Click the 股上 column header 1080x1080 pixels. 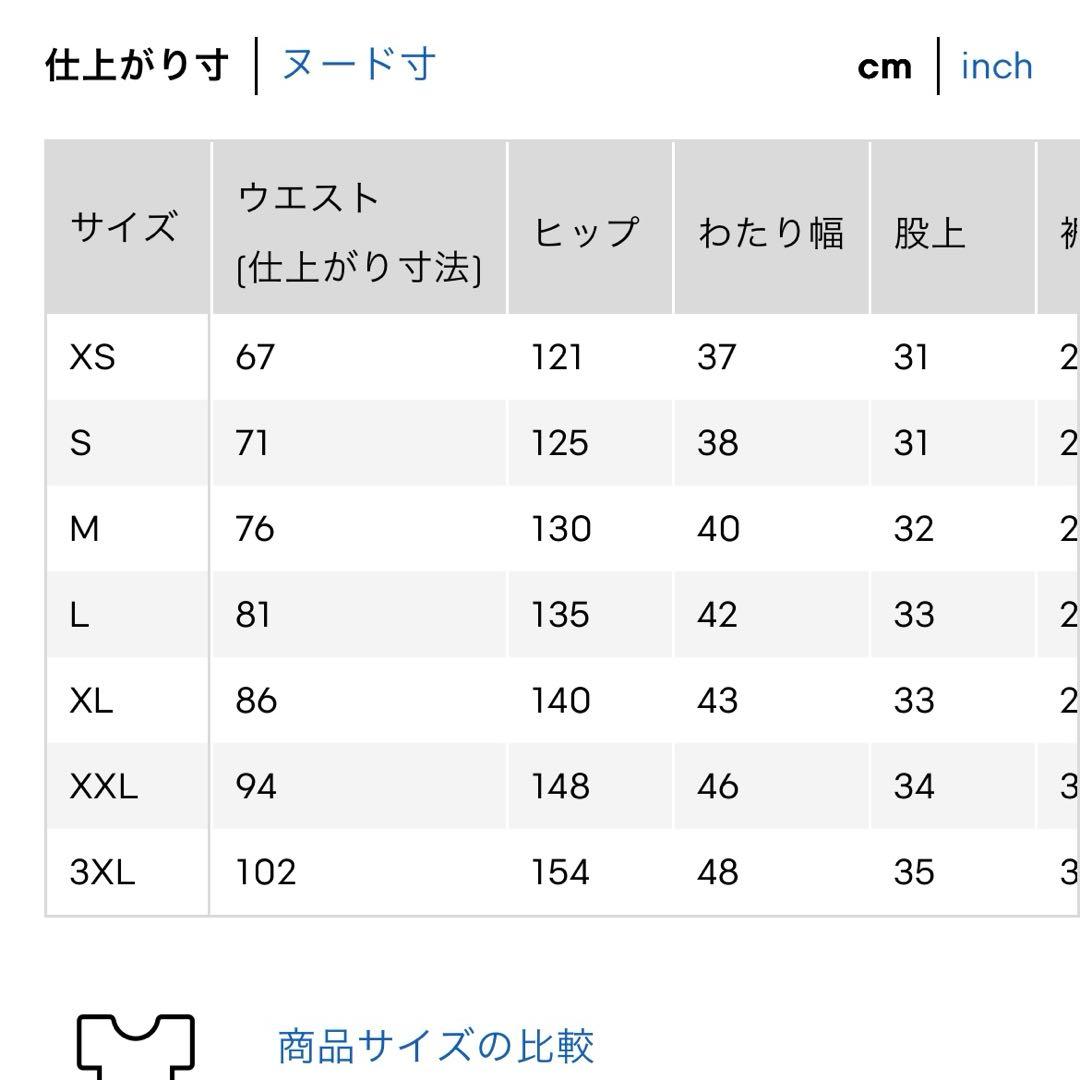pyautogui.click(x=929, y=232)
